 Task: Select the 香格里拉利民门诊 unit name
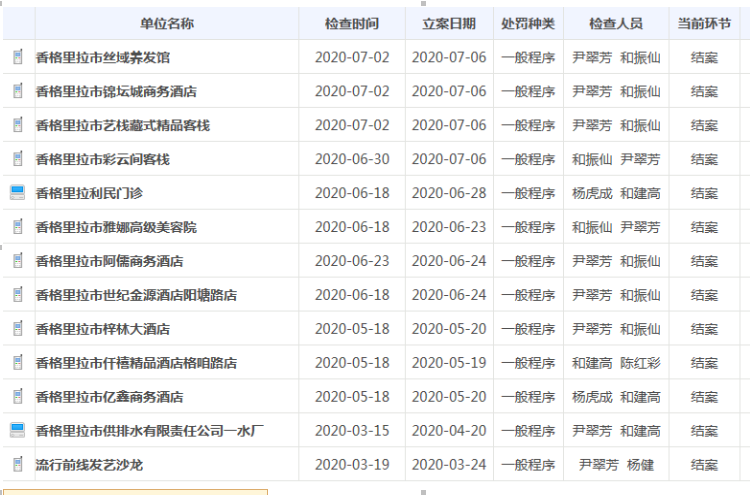click(x=89, y=193)
